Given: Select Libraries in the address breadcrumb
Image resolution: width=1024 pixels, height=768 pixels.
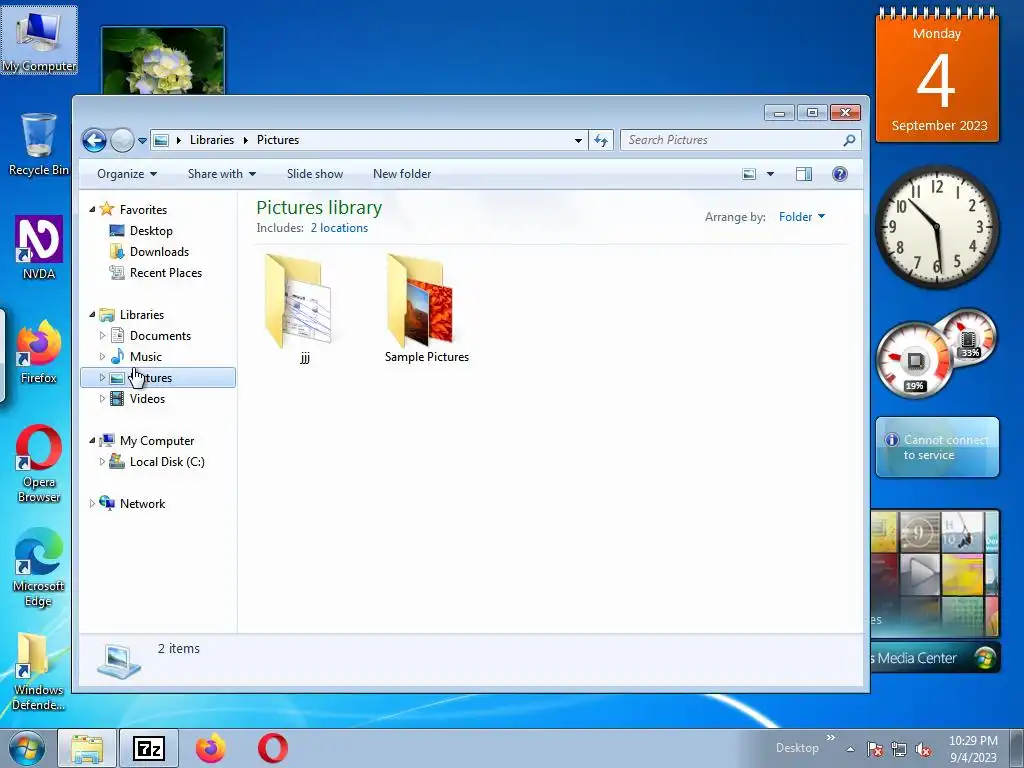Looking at the screenshot, I should pyautogui.click(x=212, y=140).
